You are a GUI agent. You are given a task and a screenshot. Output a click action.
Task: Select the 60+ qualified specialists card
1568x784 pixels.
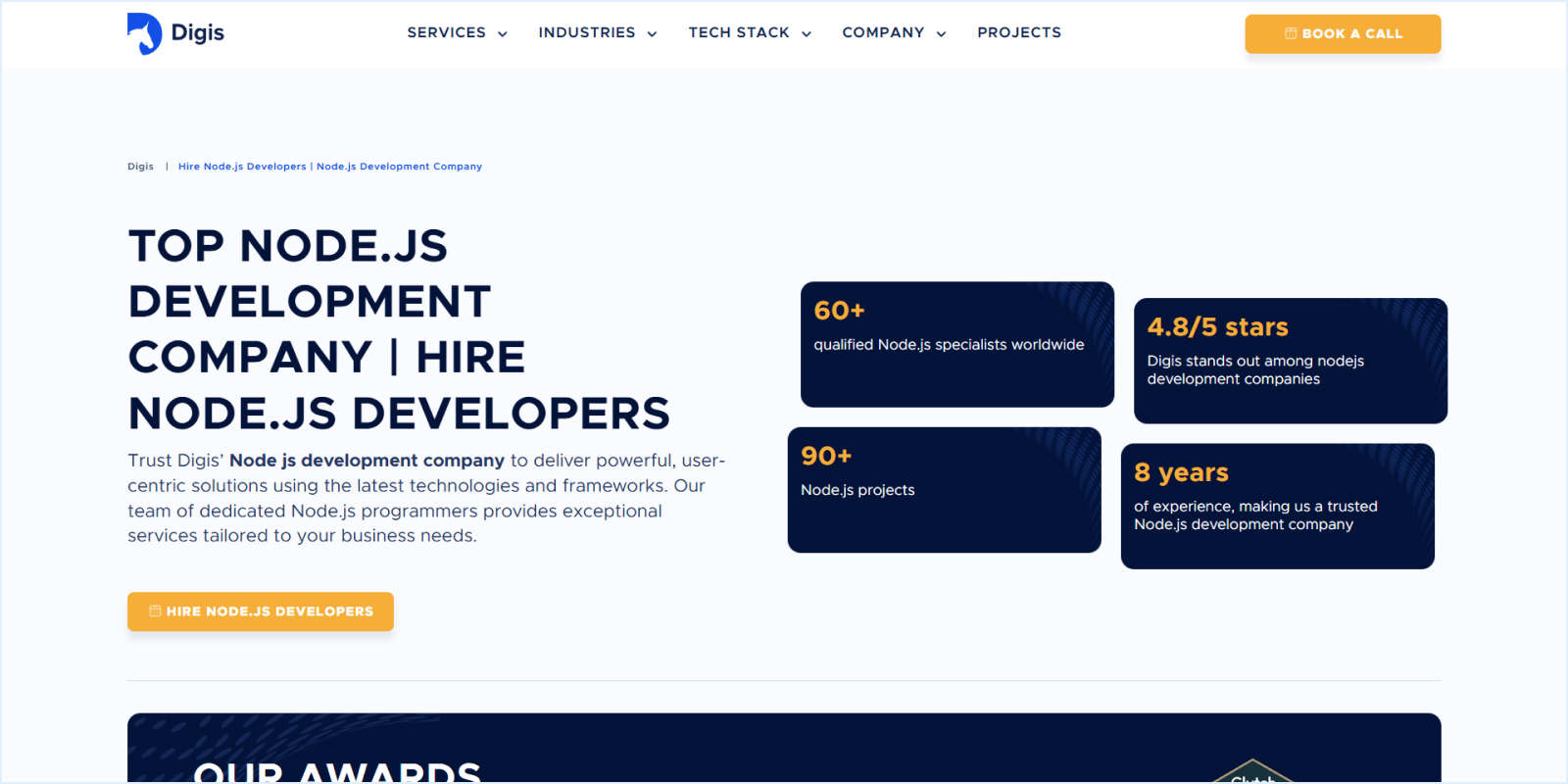point(957,345)
